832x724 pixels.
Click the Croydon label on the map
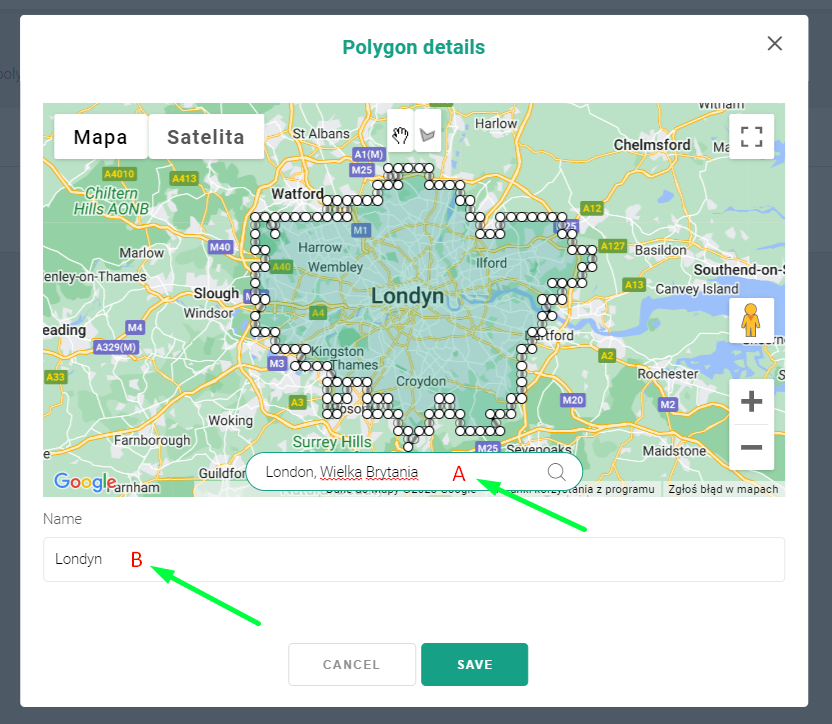pyautogui.click(x=421, y=381)
